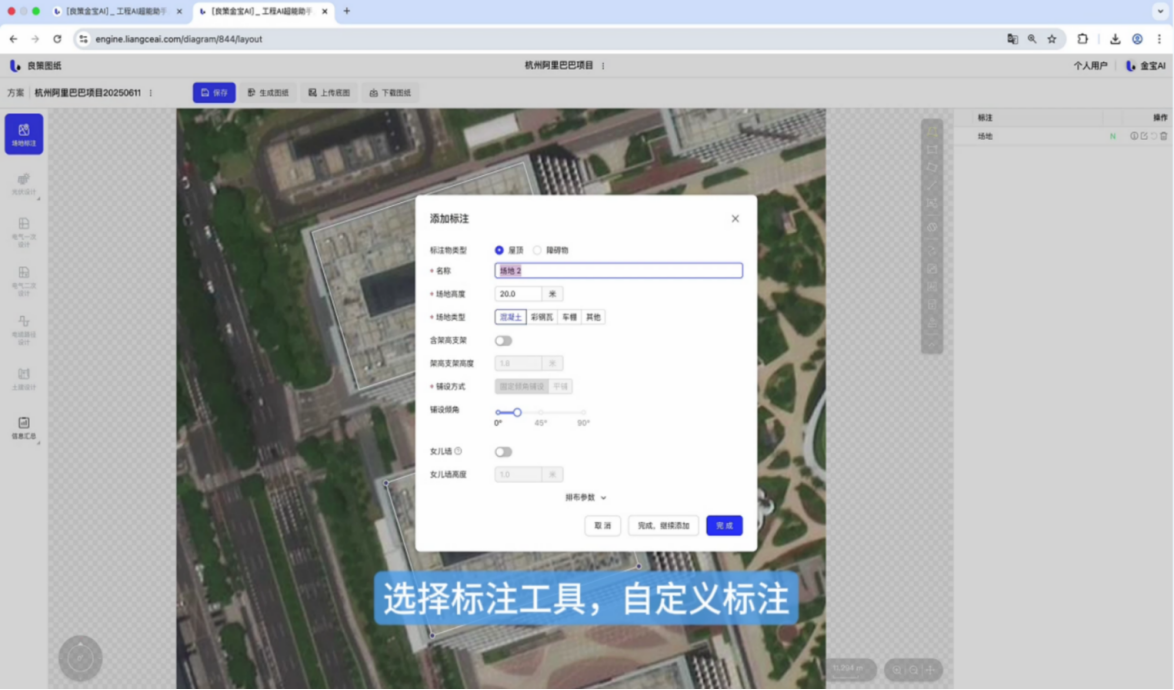Click the info icon in 场地 row
This screenshot has height=690, width=1174.
1134,136
